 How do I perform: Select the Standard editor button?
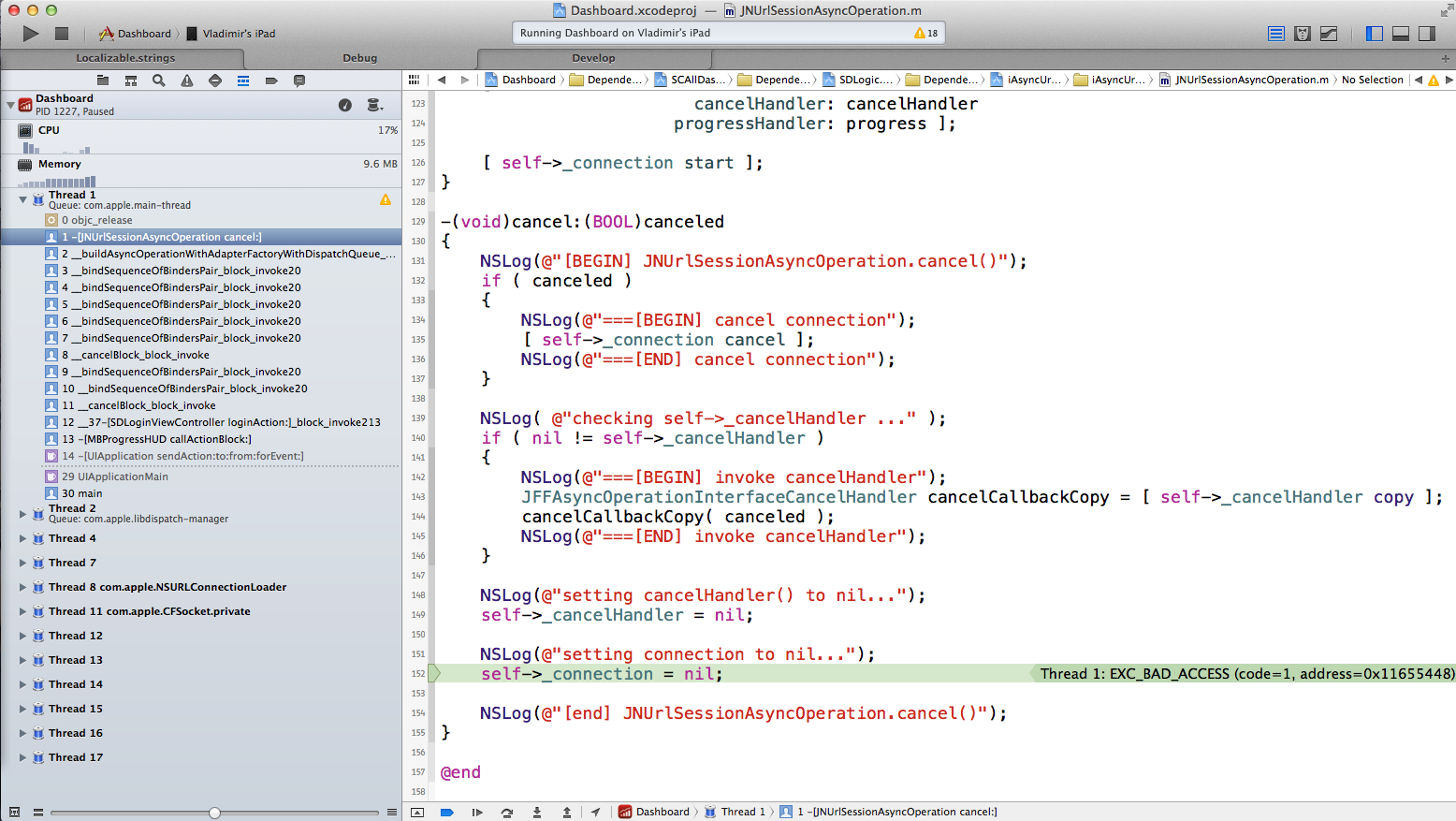1276,34
